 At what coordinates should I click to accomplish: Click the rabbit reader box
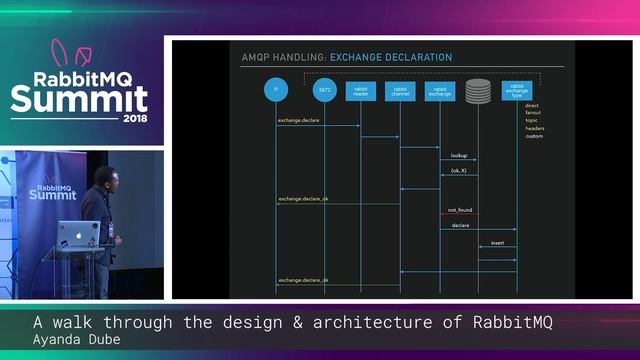click(x=360, y=91)
